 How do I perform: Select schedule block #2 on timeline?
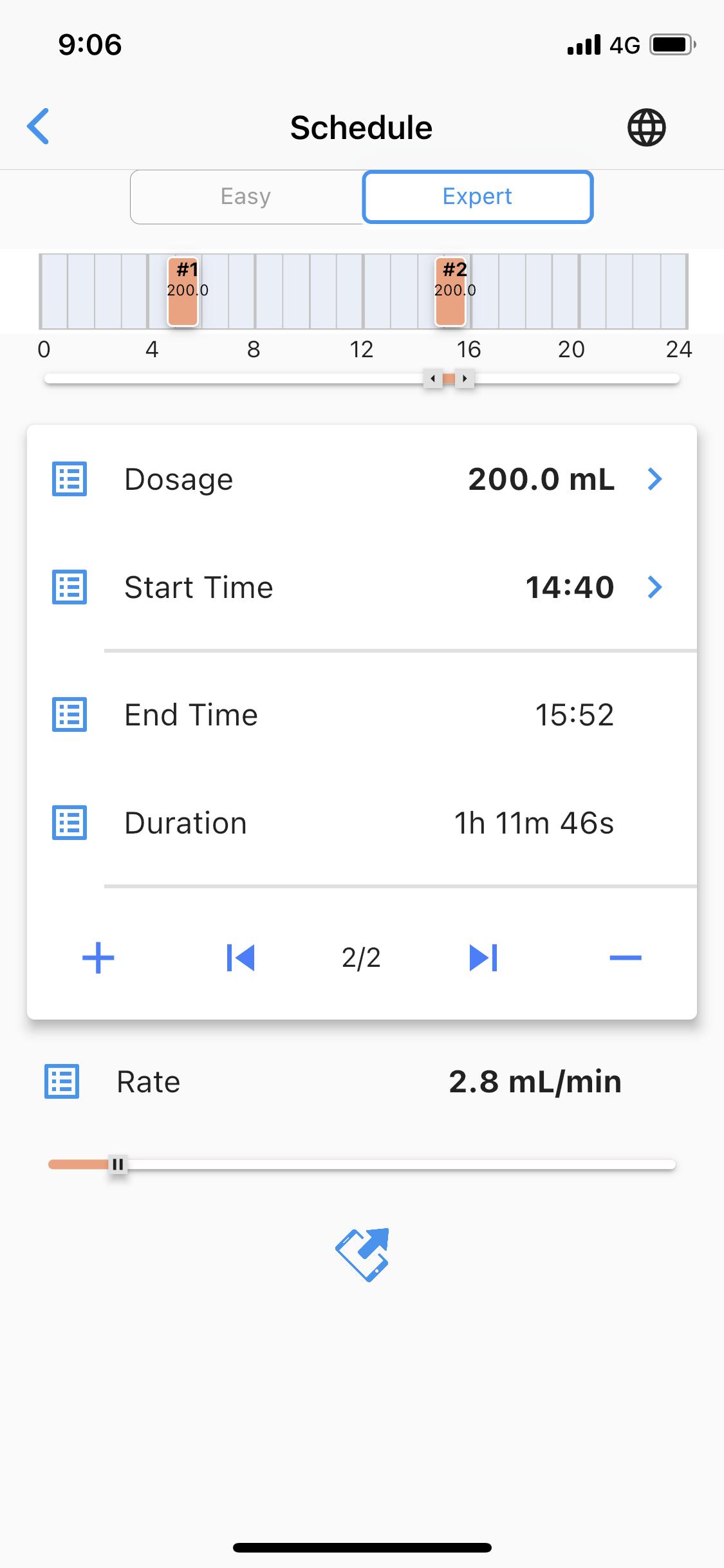[x=450, y=292]
